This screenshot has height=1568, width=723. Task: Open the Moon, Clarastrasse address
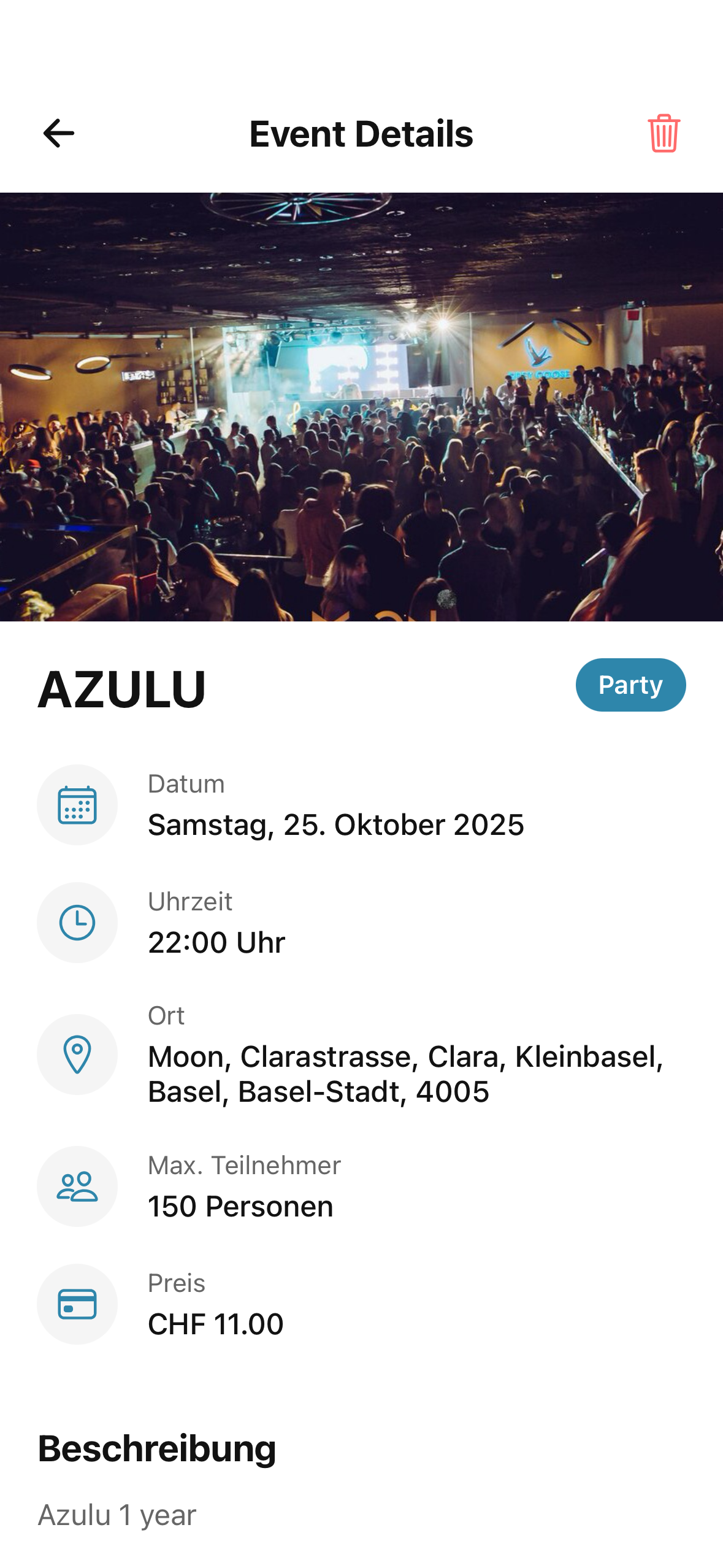(x=405, y=1074)
